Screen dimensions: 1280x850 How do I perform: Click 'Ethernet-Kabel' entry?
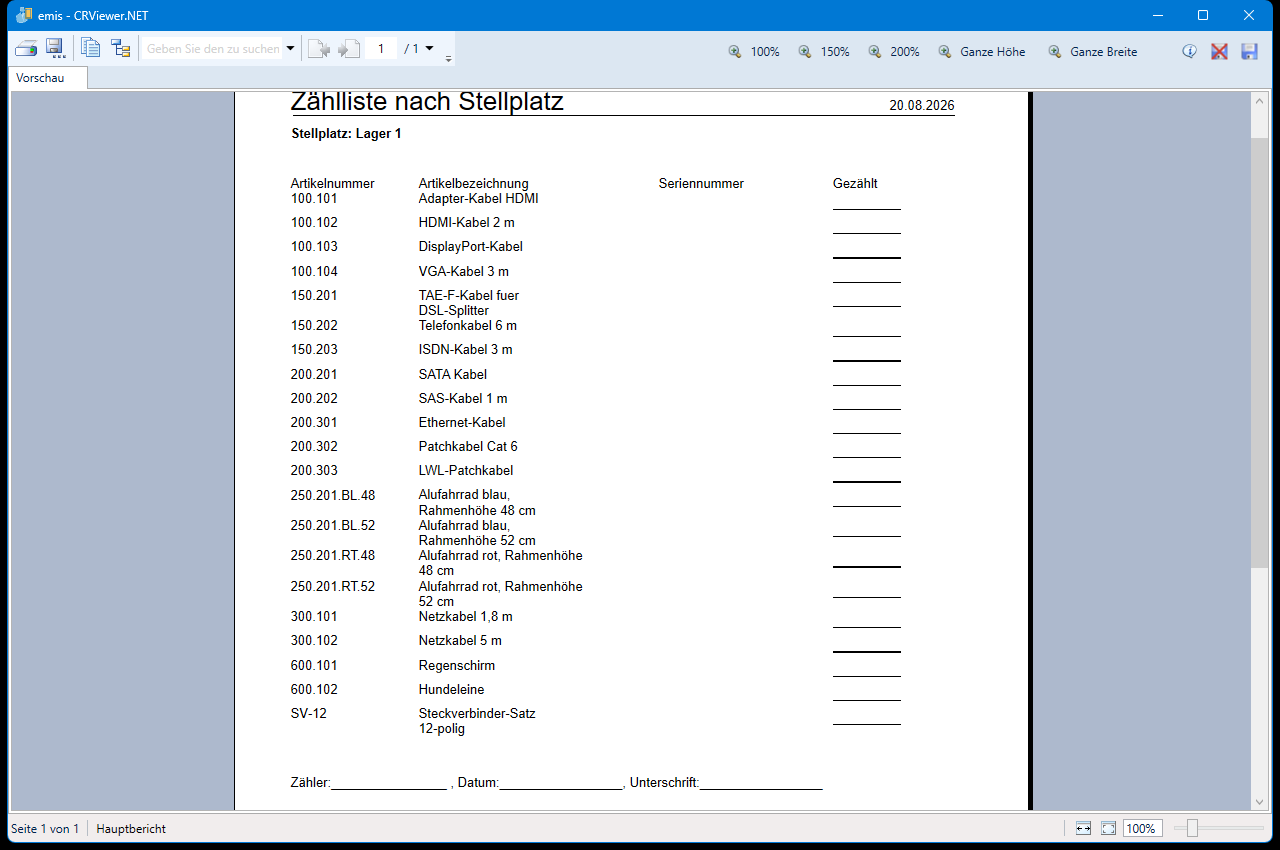pyautogui.click(x=462, y=422)
